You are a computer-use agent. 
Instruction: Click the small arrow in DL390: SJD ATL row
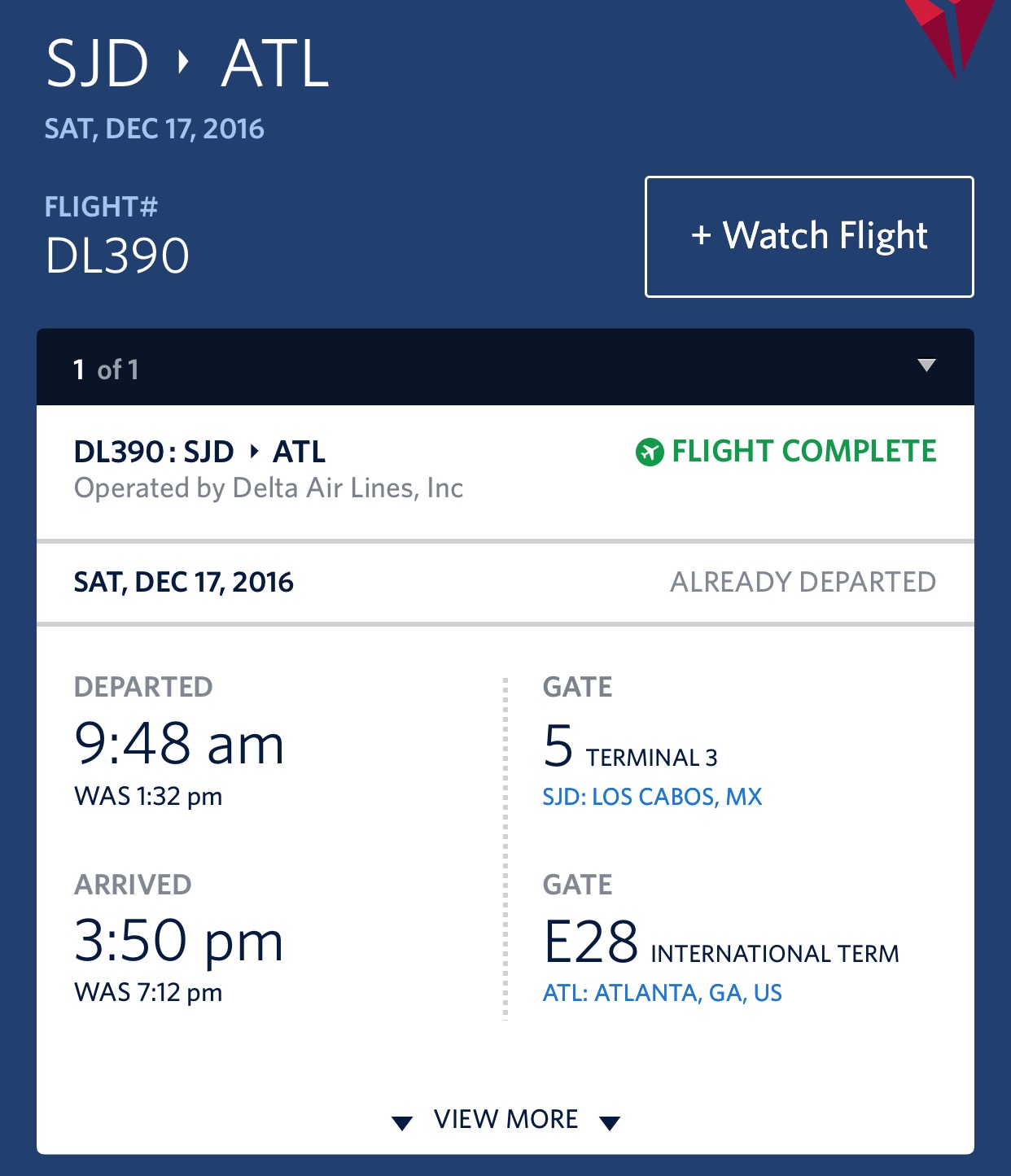(x=254, y=451)
